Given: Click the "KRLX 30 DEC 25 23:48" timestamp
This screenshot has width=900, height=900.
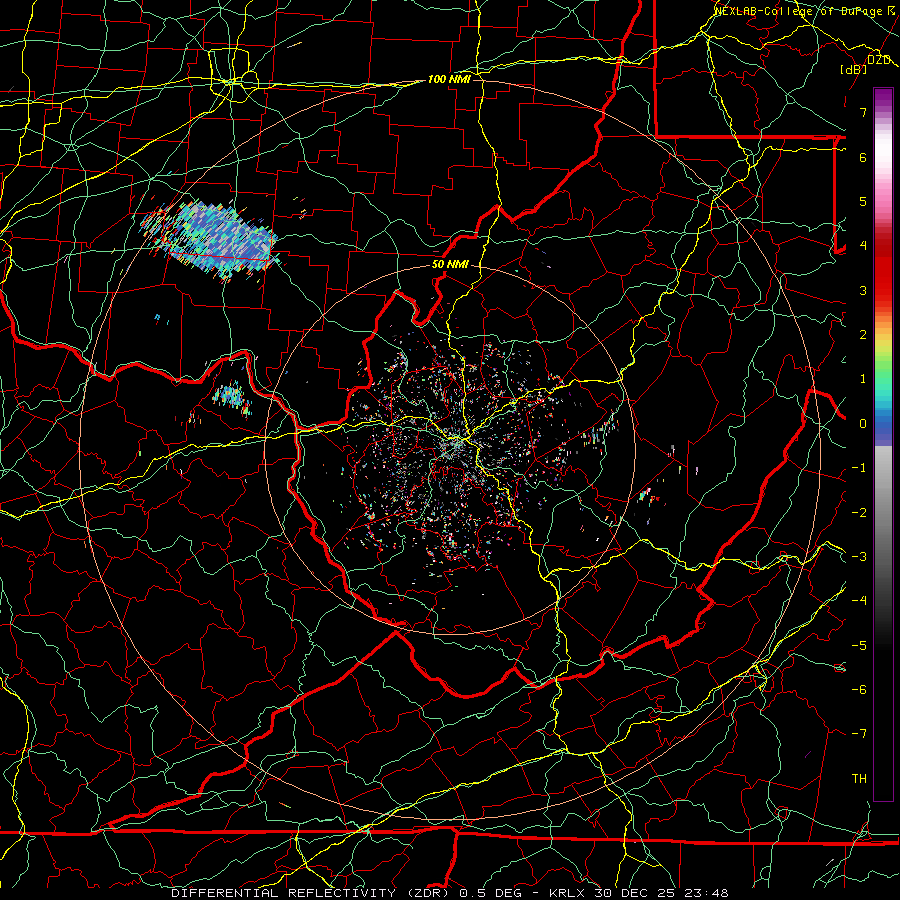Looking at the screenshot, I should point(639,893).
